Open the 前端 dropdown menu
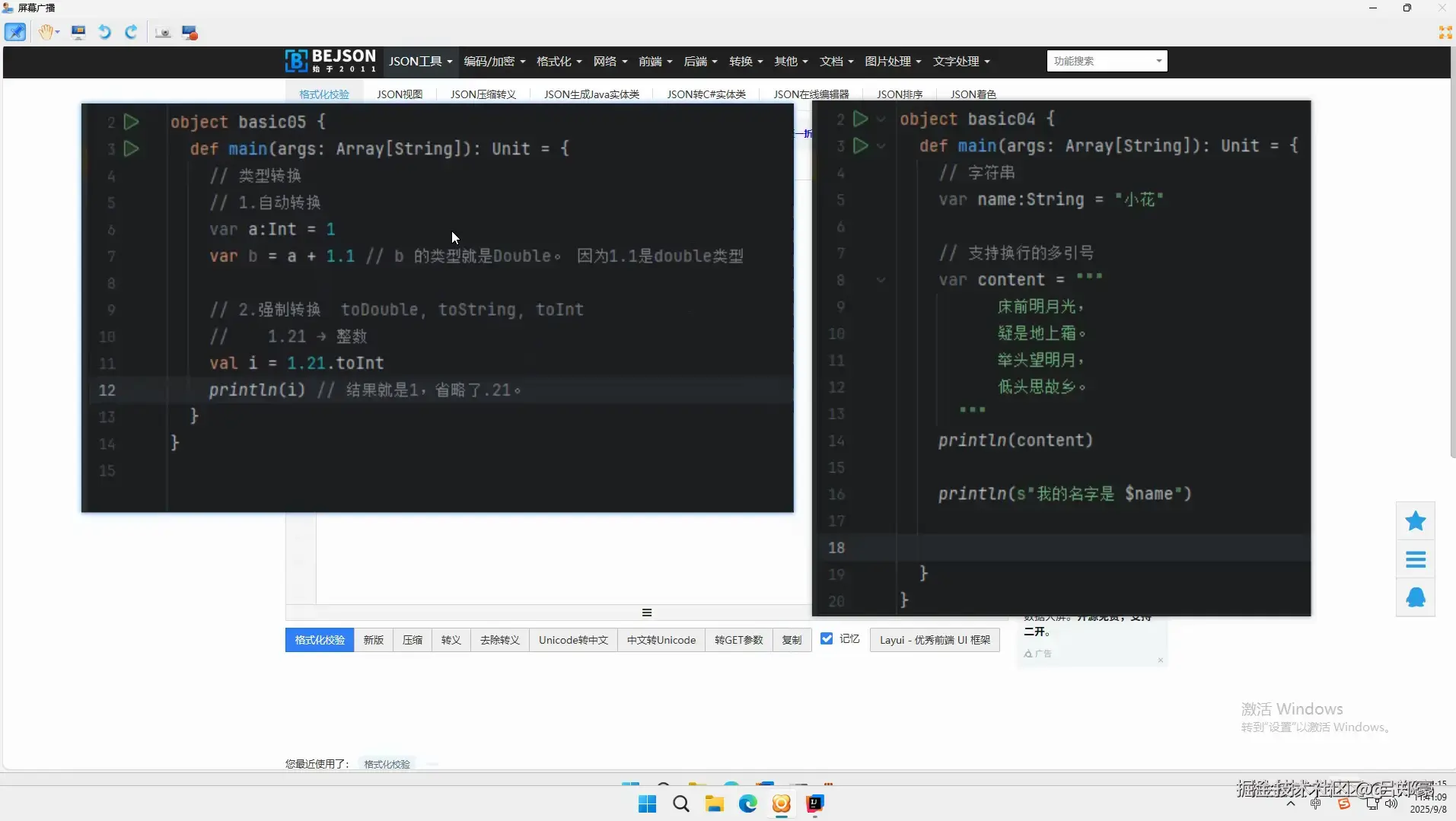1456x821 pixels. (x=655, y=62)
